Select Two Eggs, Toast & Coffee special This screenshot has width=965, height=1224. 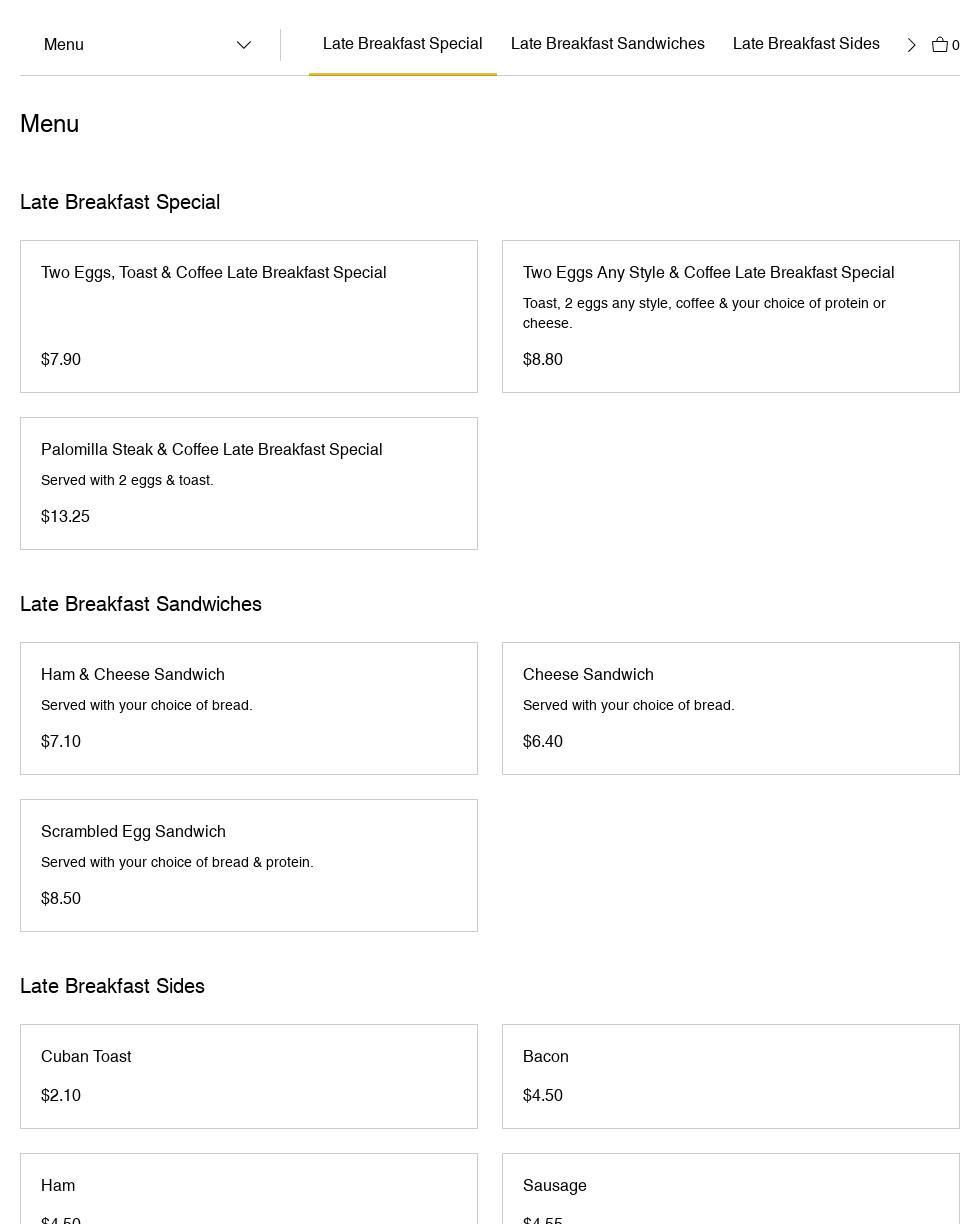248,316
